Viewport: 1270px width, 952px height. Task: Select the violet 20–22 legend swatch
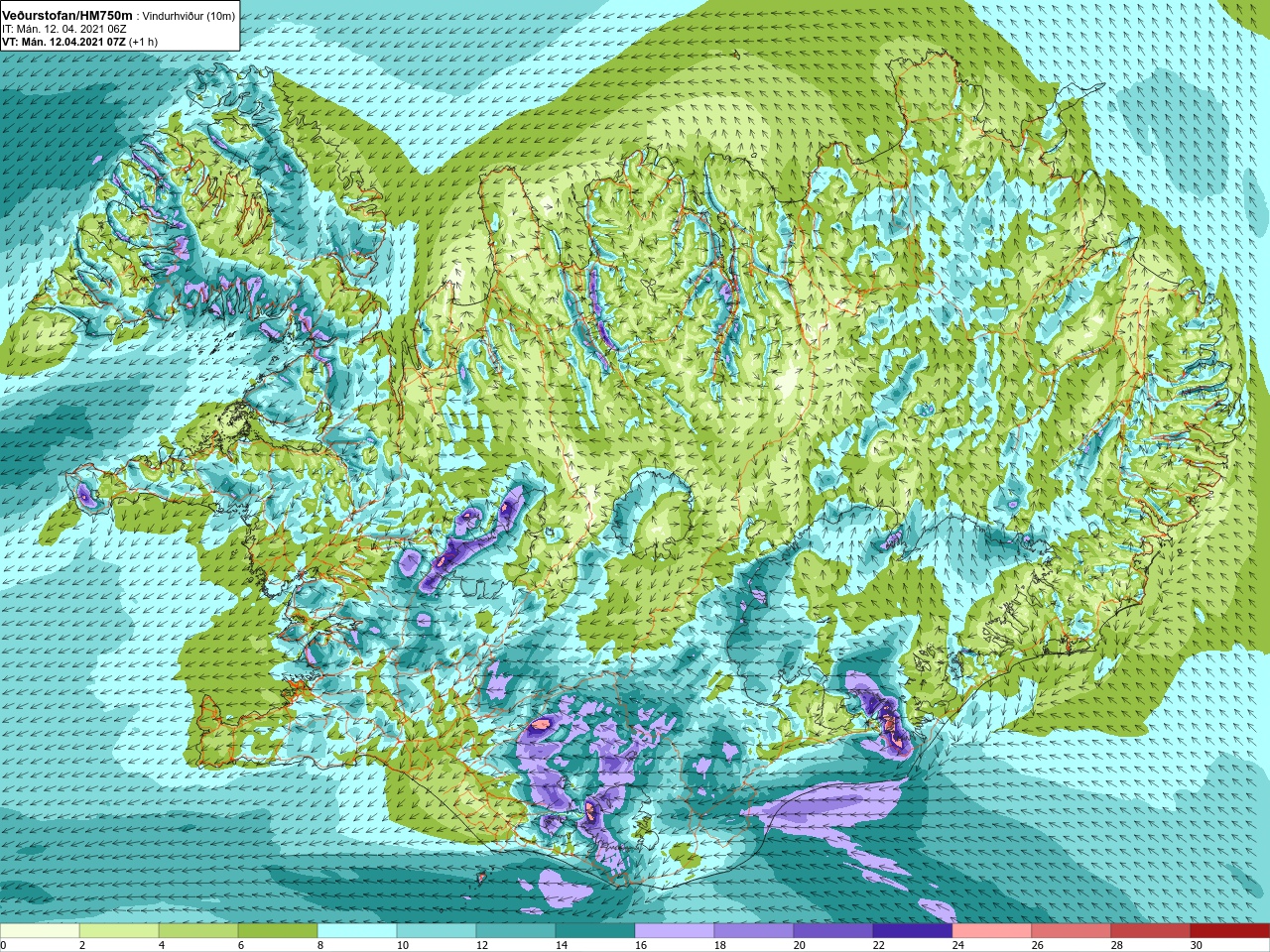tap(833, 931)
